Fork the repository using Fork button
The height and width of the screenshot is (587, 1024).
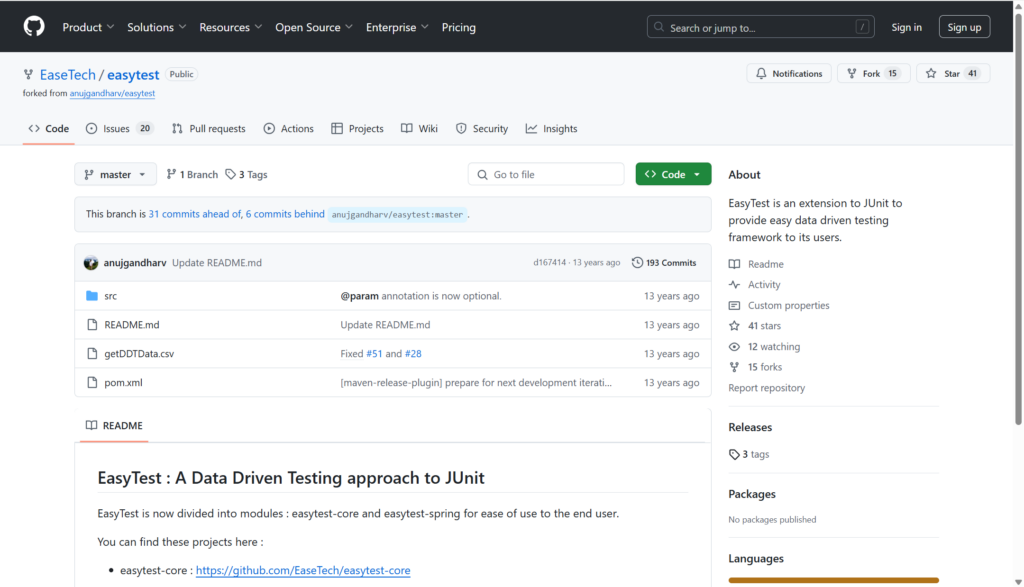(873, 74)
